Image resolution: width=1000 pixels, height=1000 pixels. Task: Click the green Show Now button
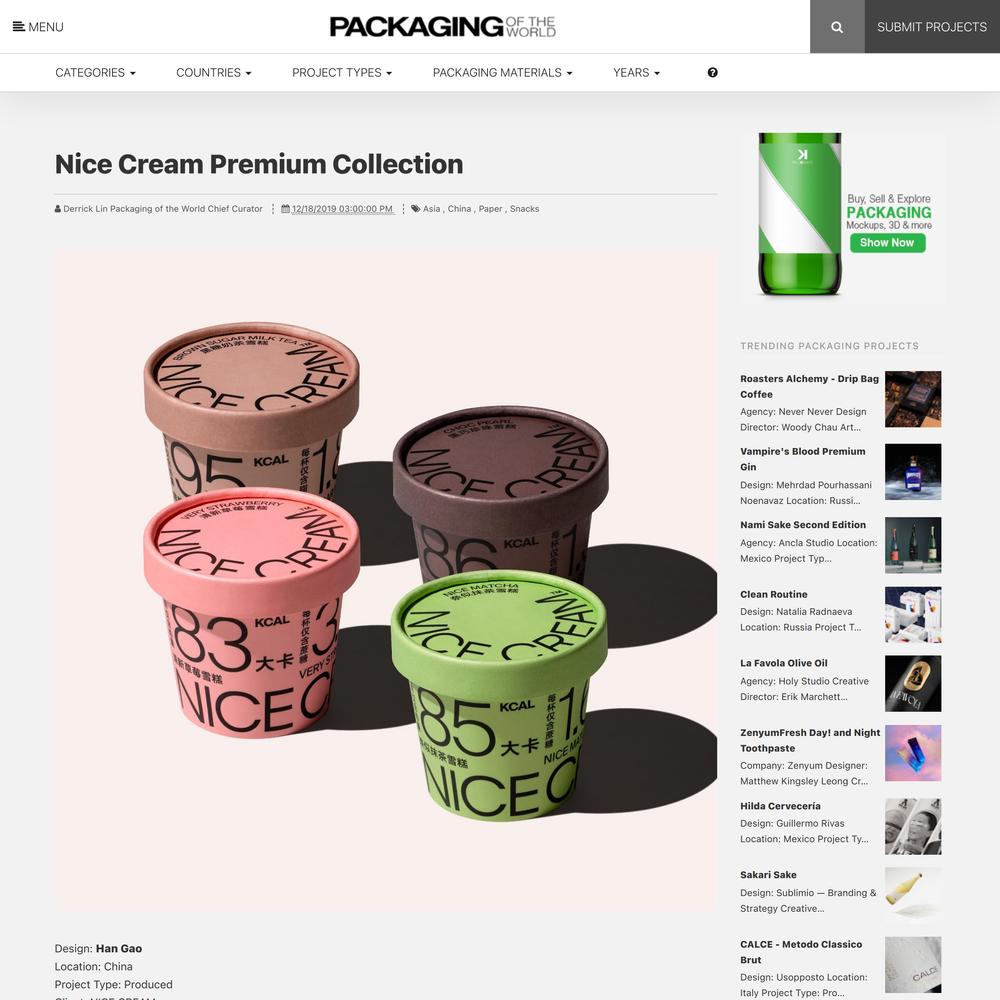[887, 242]
